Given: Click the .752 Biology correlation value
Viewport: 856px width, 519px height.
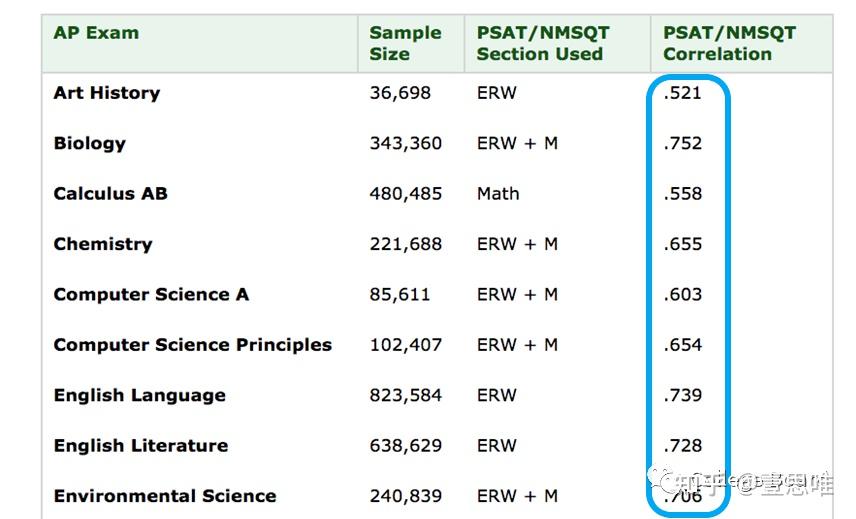Looking at the screenshot, I should 682,143.
